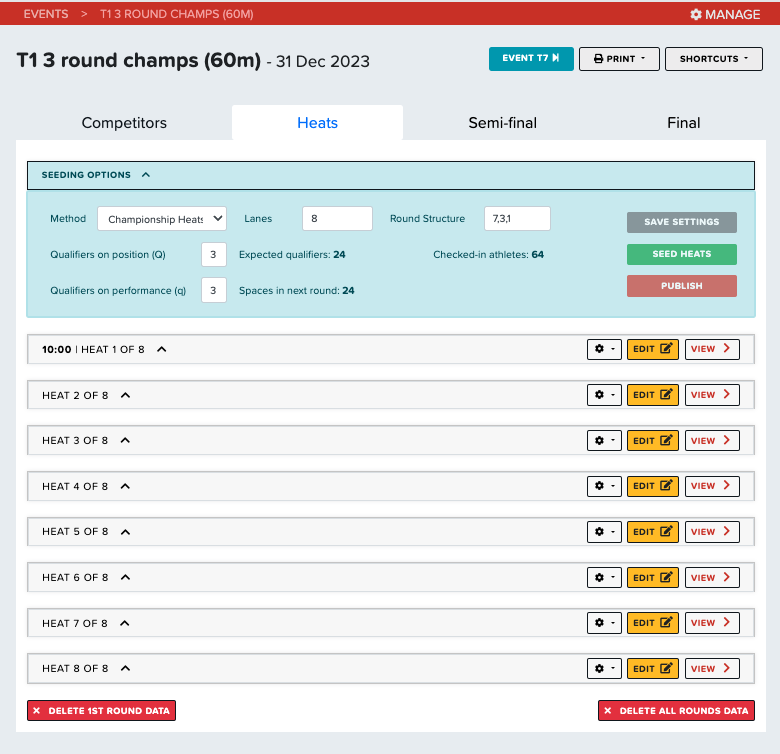Switch to the Semi-final tab

pos(502,123)
